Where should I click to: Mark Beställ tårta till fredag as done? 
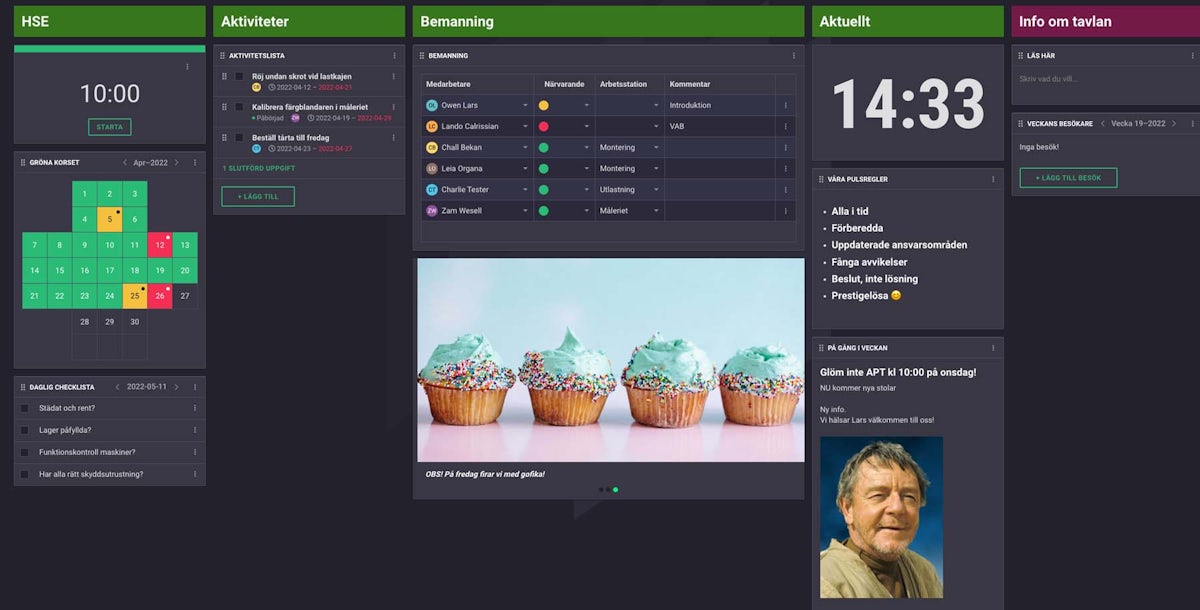point(239,137)
